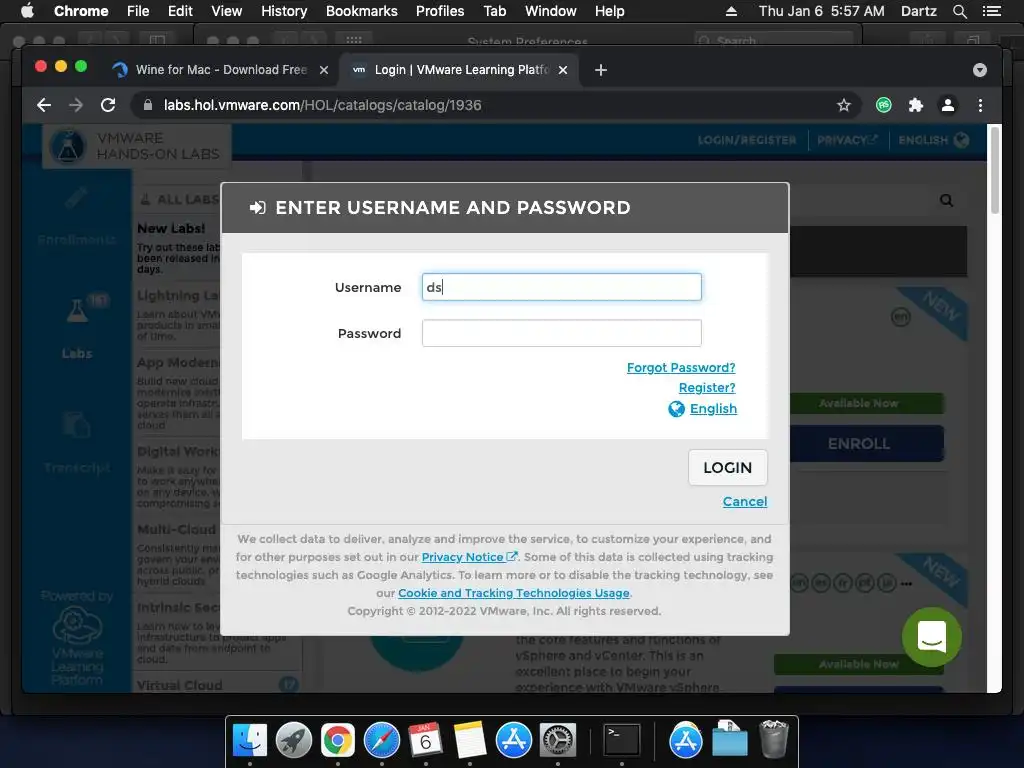1024x768 pixels.
Task: Open Trash from the Dock
Action: pyautogui.click(x=774, y=739)
